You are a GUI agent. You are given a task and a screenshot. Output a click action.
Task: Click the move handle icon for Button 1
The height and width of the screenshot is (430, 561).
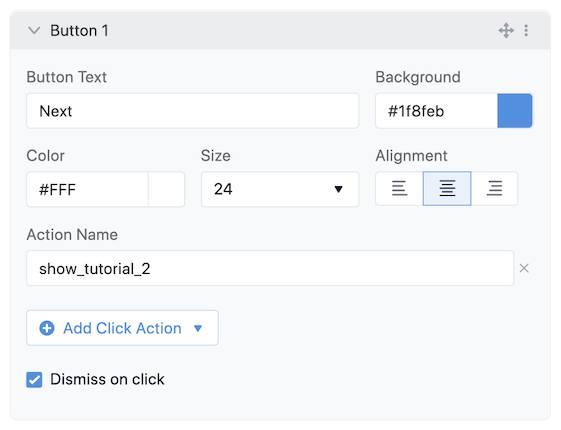[506, 30]
